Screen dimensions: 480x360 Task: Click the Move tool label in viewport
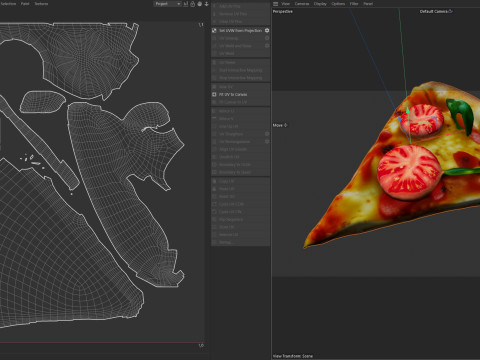tap(280, 125)
